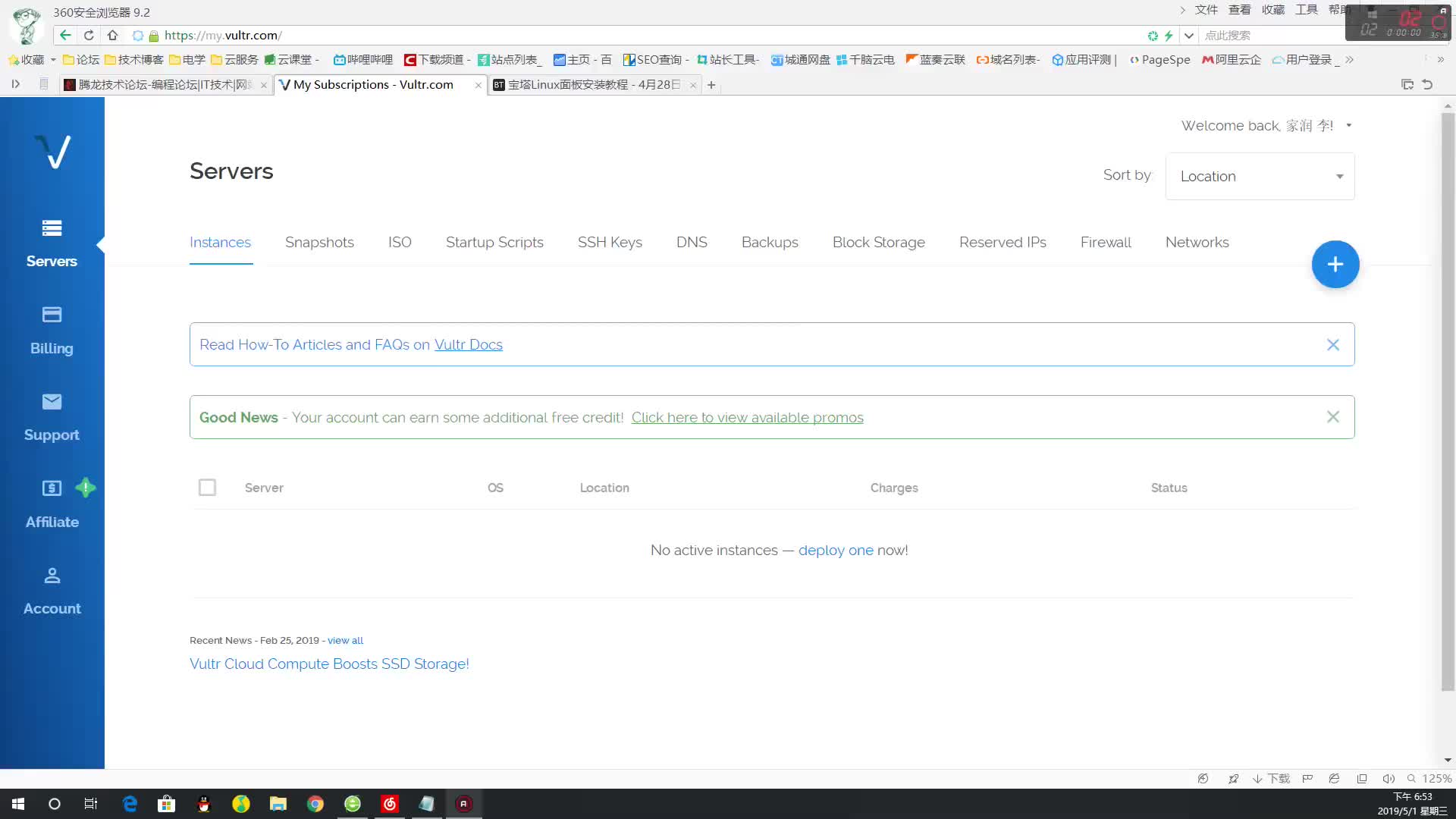Dismiss the Vultr Docs notice

pos(1333,345)
